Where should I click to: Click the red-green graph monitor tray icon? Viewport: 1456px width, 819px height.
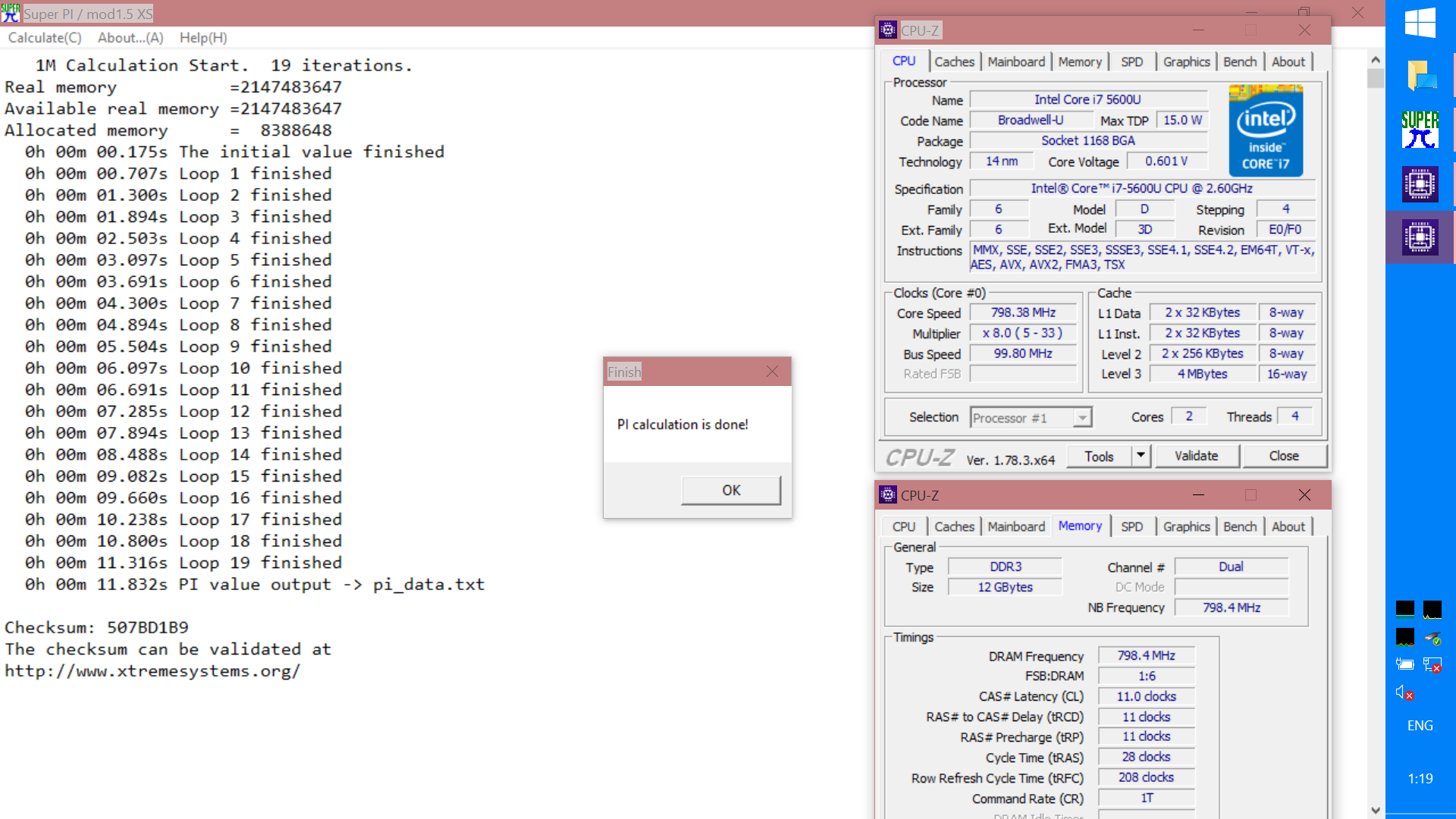click(x=1404, y=637)
